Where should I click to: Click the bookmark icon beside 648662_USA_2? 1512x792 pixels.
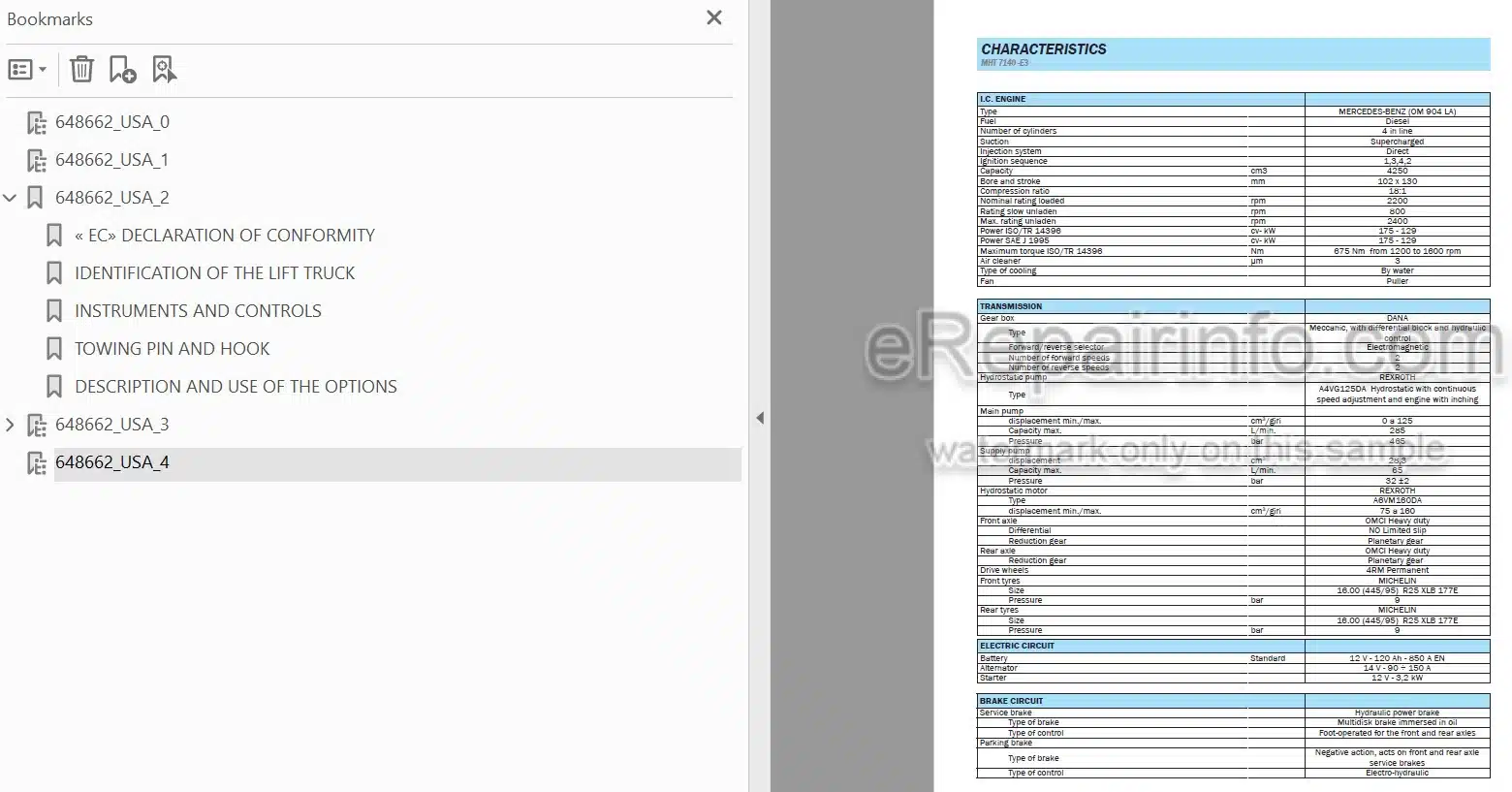[x=35, y=198]
